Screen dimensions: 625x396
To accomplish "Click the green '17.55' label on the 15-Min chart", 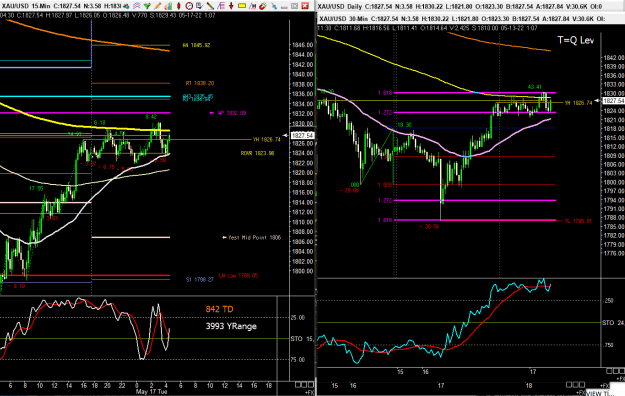I will coord(36,189).
